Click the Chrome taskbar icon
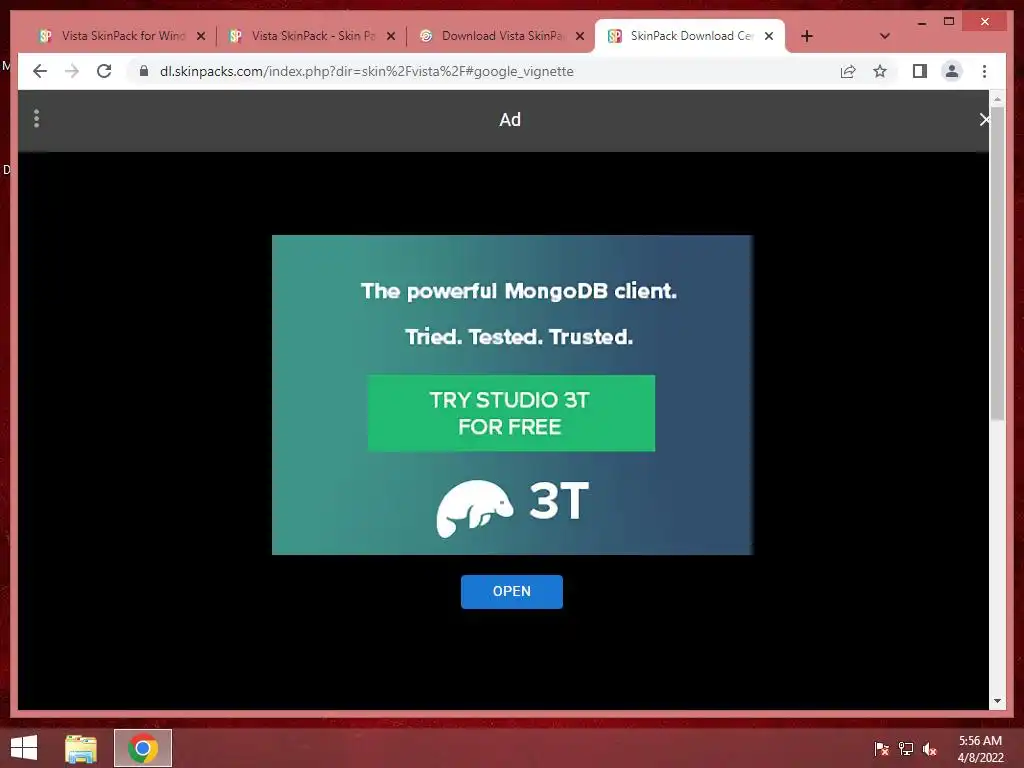 pyautogui.click(x=143, y=748)
